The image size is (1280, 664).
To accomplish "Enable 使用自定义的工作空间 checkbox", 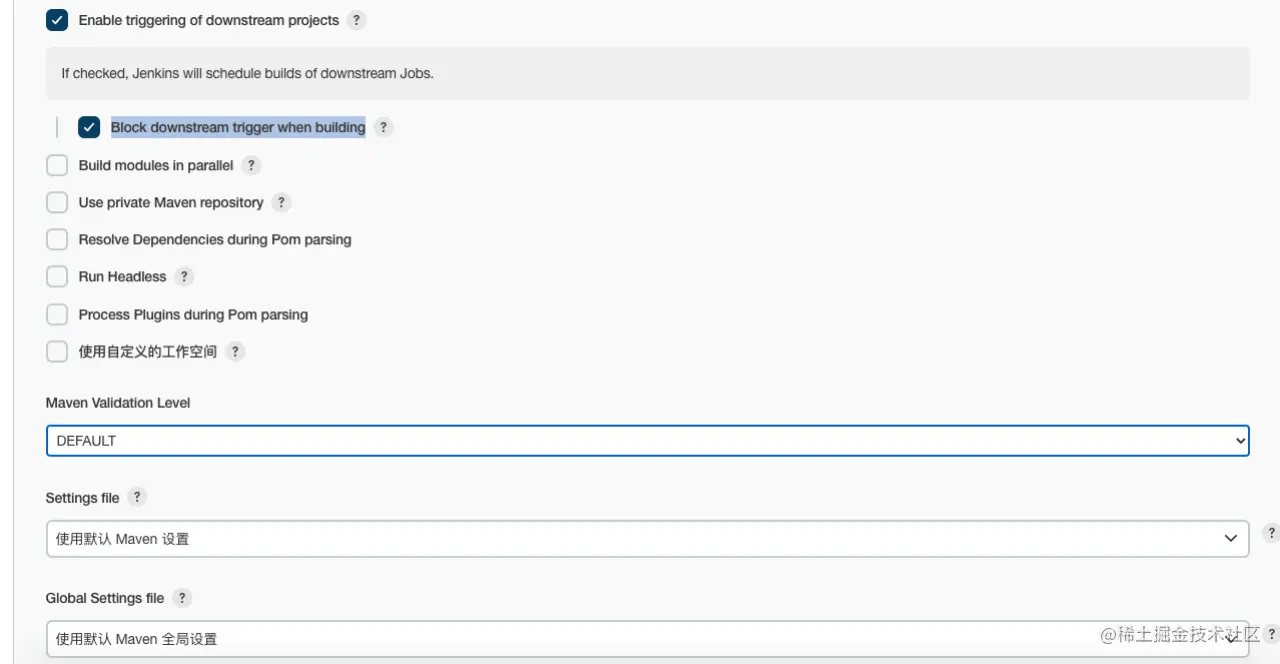I will (x=57, y=351).
